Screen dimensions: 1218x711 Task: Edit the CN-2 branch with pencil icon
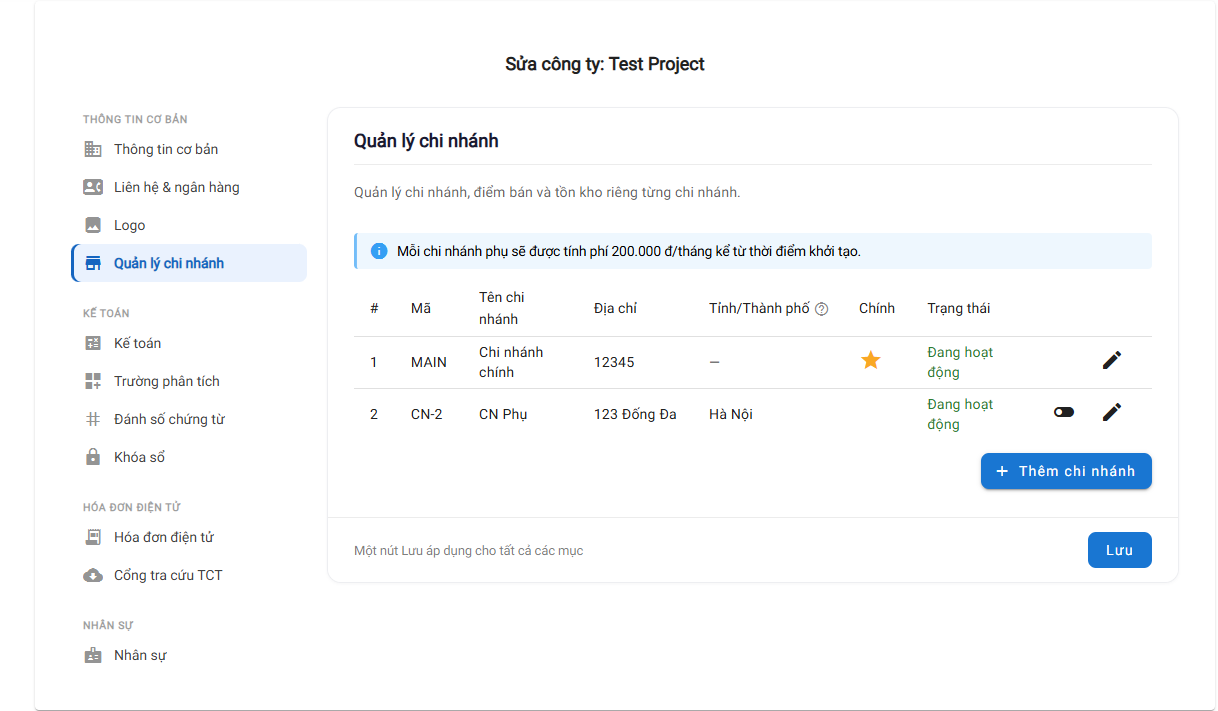pos(1112,412)
